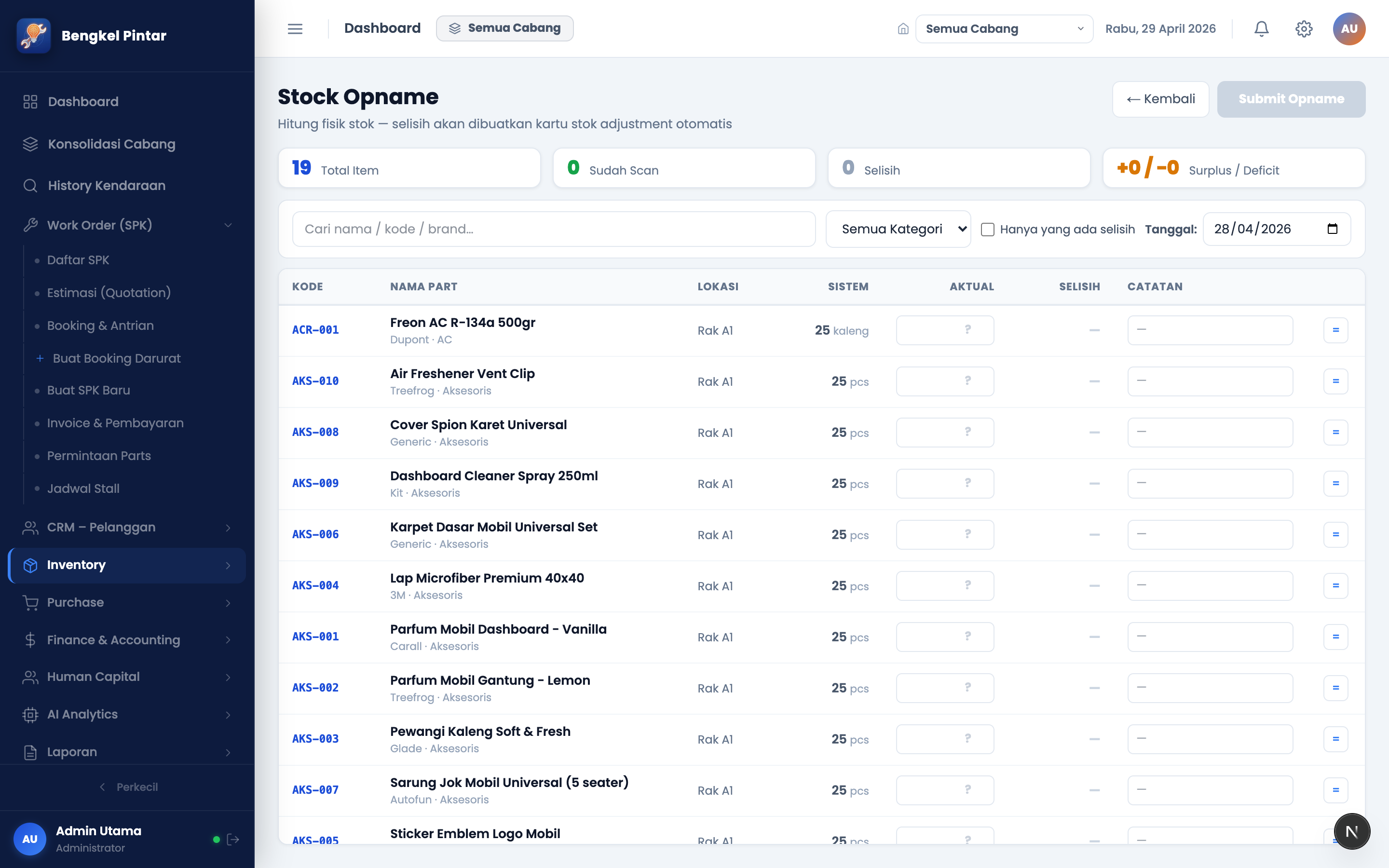Viewport: 1389px width, 868px height.
Task: Click the round N badge in the bottom corner
Action: tap(1352, 831)
